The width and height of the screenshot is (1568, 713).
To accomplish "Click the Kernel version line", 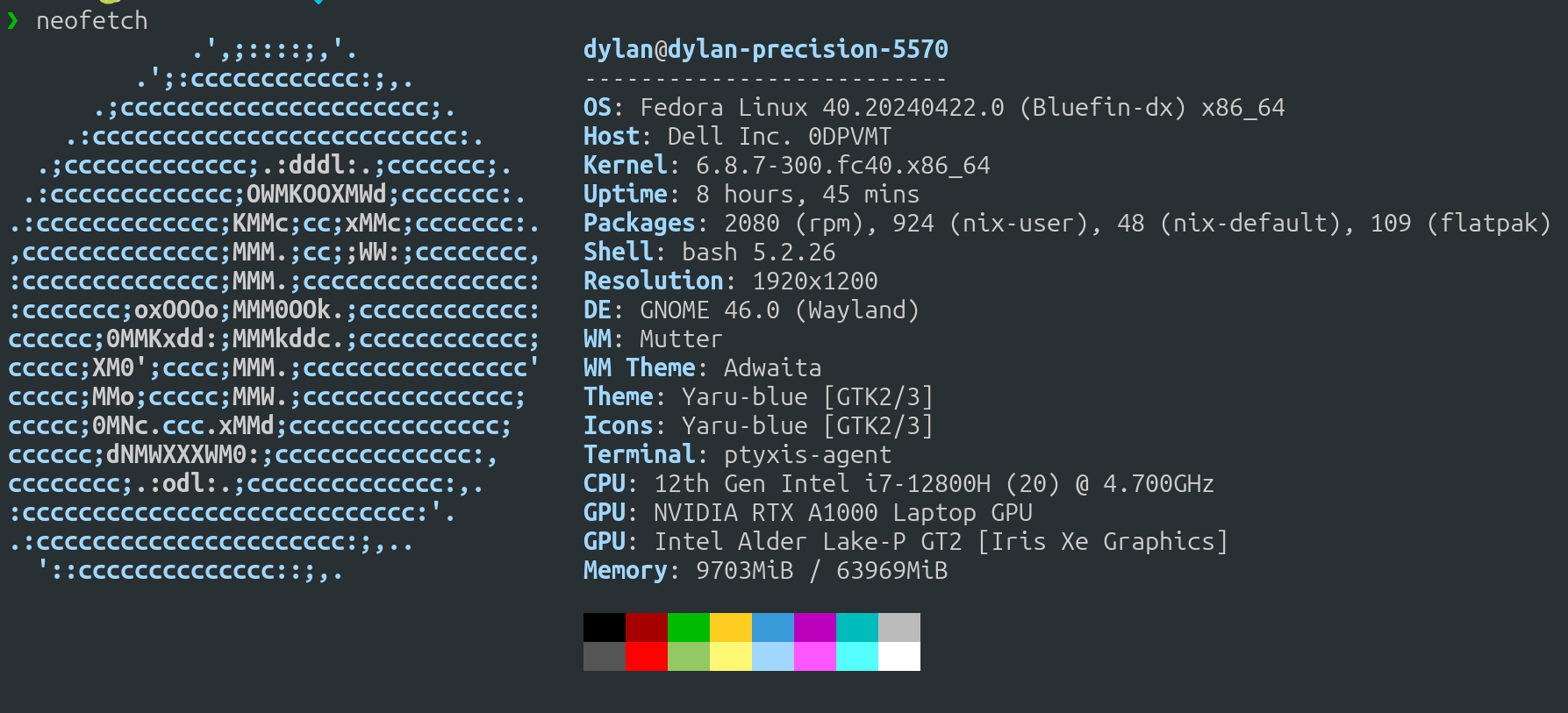I will (786, 165).
